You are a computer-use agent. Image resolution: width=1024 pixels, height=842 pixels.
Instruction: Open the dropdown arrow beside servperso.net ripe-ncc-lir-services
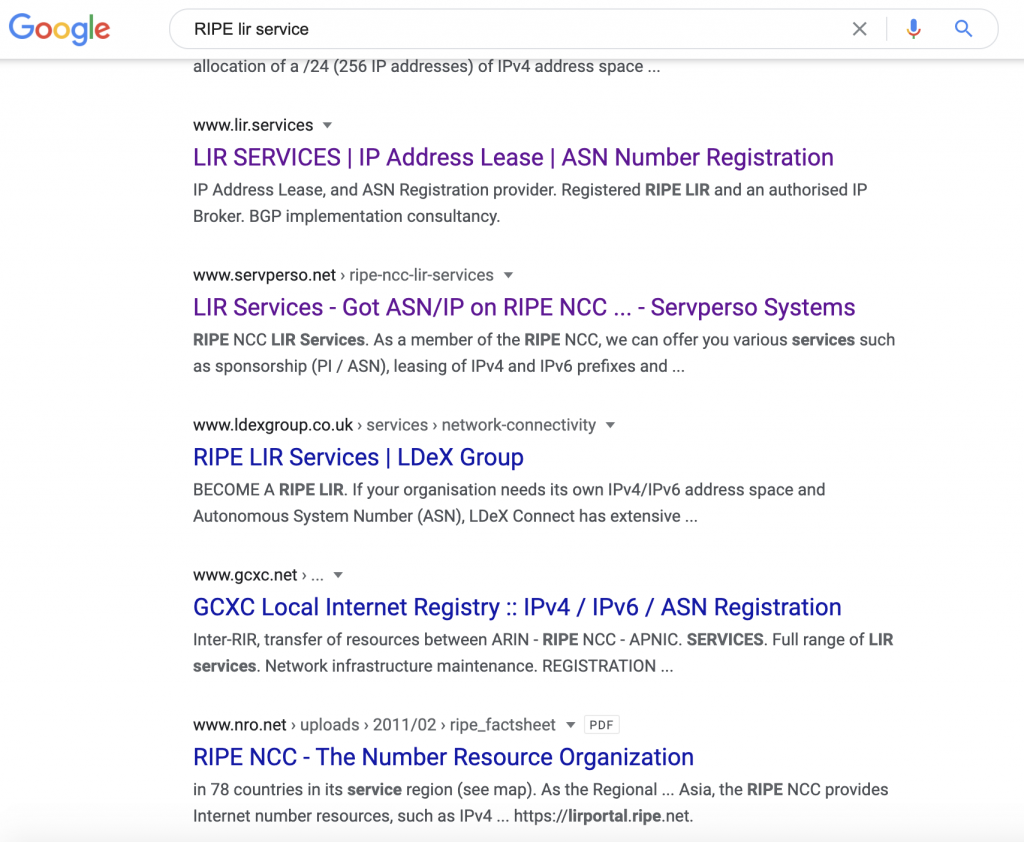(x=508, y=276)
